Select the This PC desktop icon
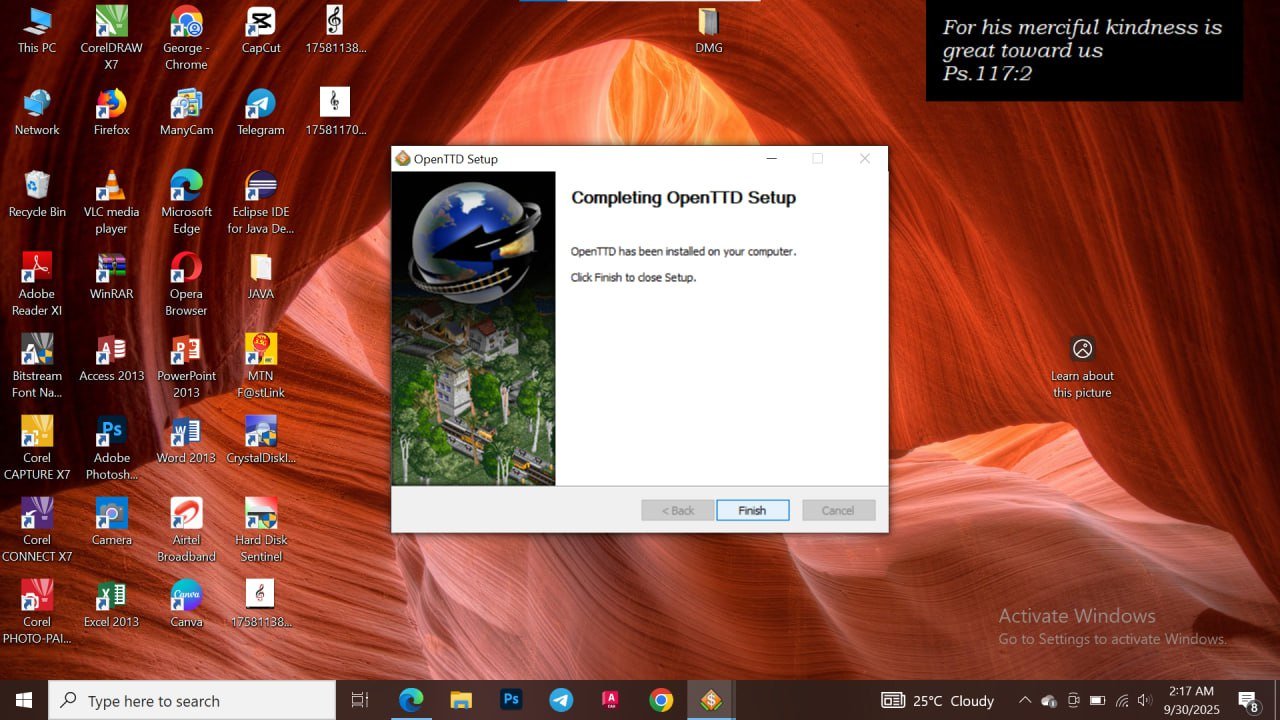The height and width of the screenshot is (720, 1280). (37, 30)
